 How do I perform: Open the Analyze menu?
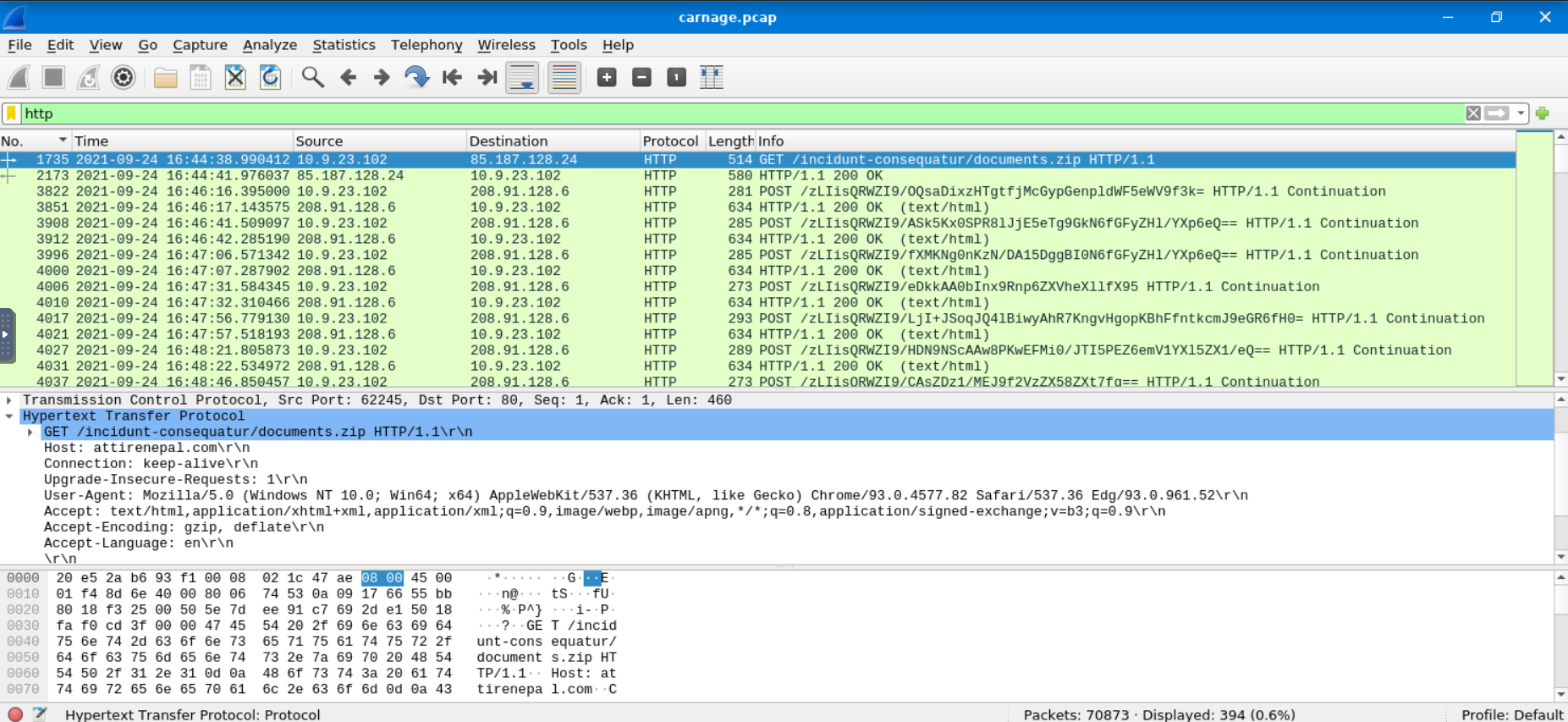click(270, 45)
